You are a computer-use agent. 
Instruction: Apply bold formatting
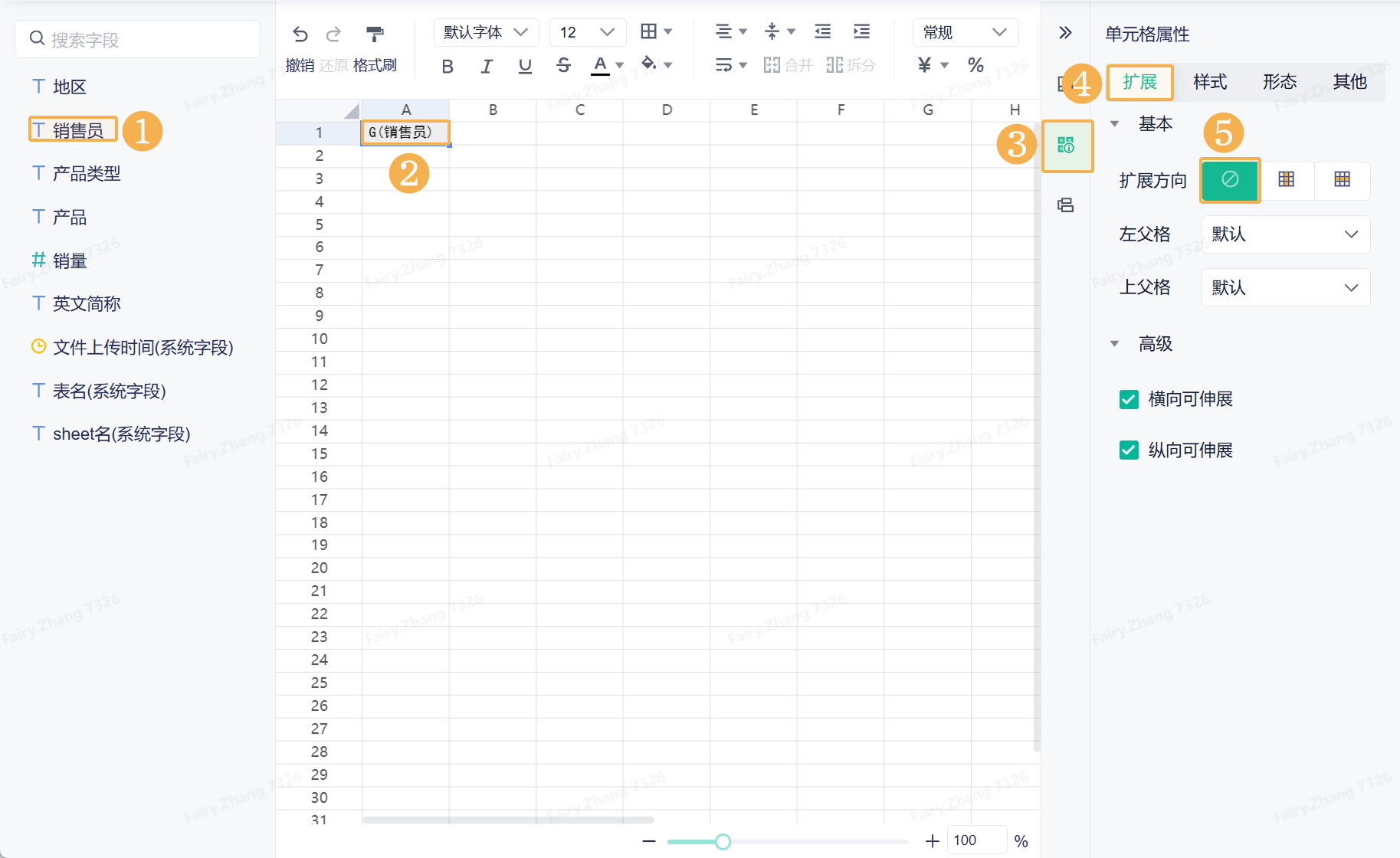coord(448,66)
